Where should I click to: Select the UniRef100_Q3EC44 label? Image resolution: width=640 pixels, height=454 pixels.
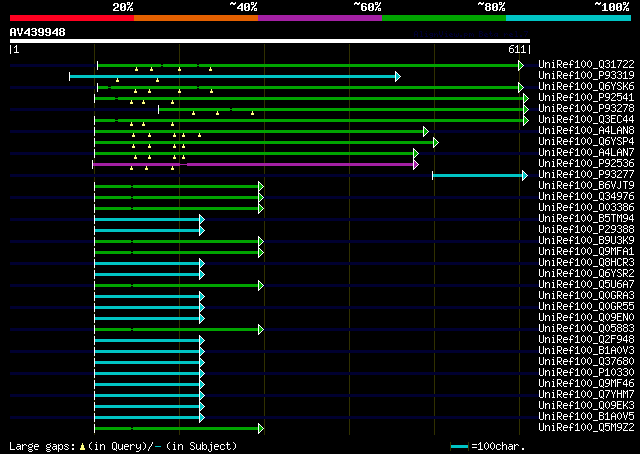(x=586, y=119)
